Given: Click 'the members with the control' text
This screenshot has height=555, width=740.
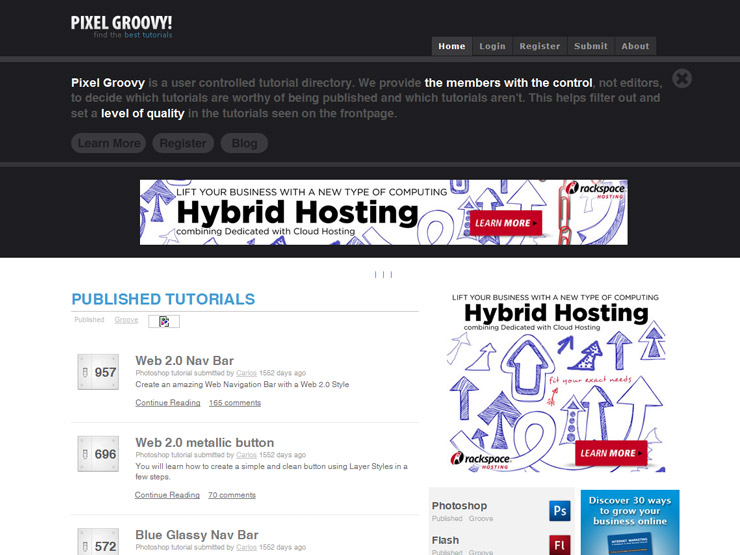Looking at the screenshot, I should 508,83.
